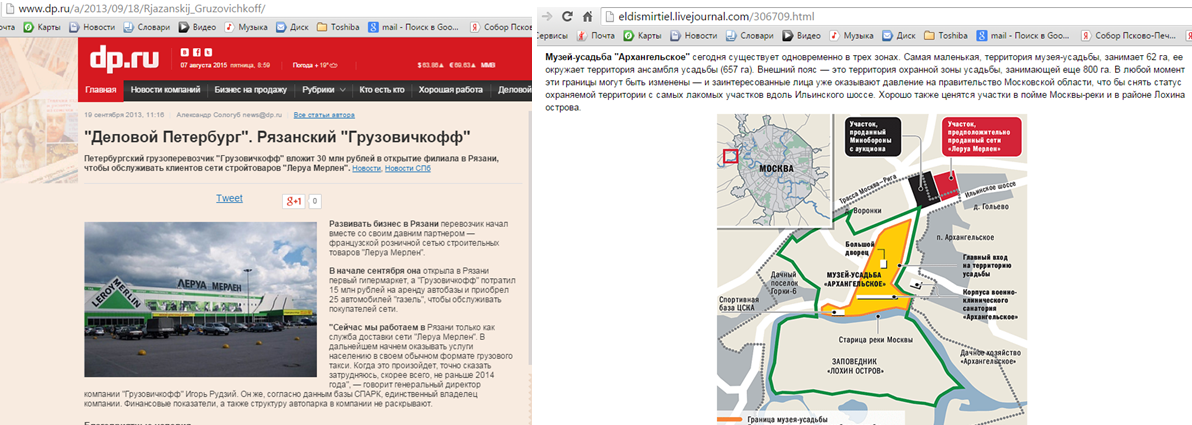1192x425 pixels.
Task: Open Toshiba folder in the LiveJournal window
Action: 945,36
